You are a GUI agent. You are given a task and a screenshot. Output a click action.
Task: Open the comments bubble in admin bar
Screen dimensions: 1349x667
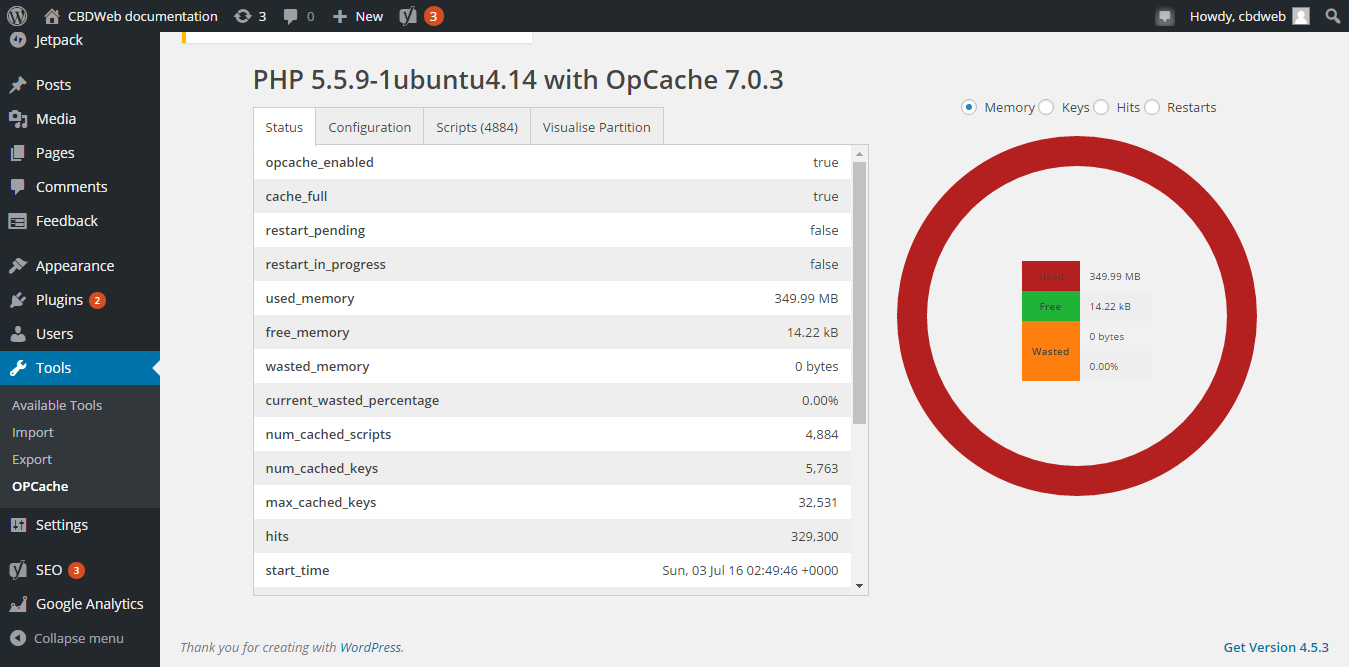click(298, 16)
